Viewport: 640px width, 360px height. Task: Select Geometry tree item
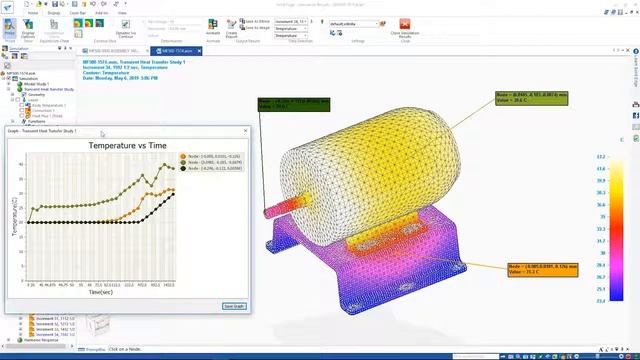tap(36, 94)
